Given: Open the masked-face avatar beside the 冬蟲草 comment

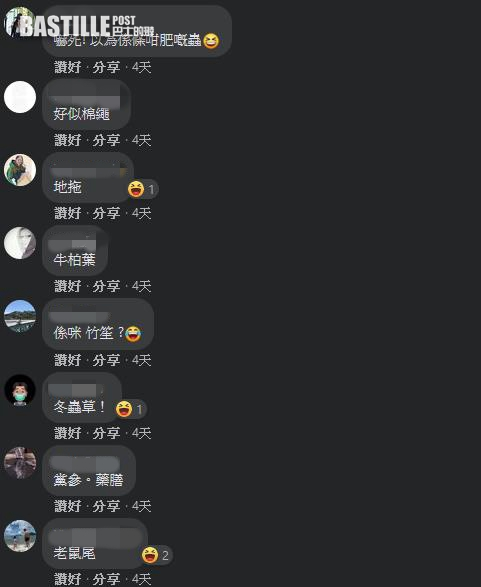Looking at the screenshot, I should (x=20, y=390).
